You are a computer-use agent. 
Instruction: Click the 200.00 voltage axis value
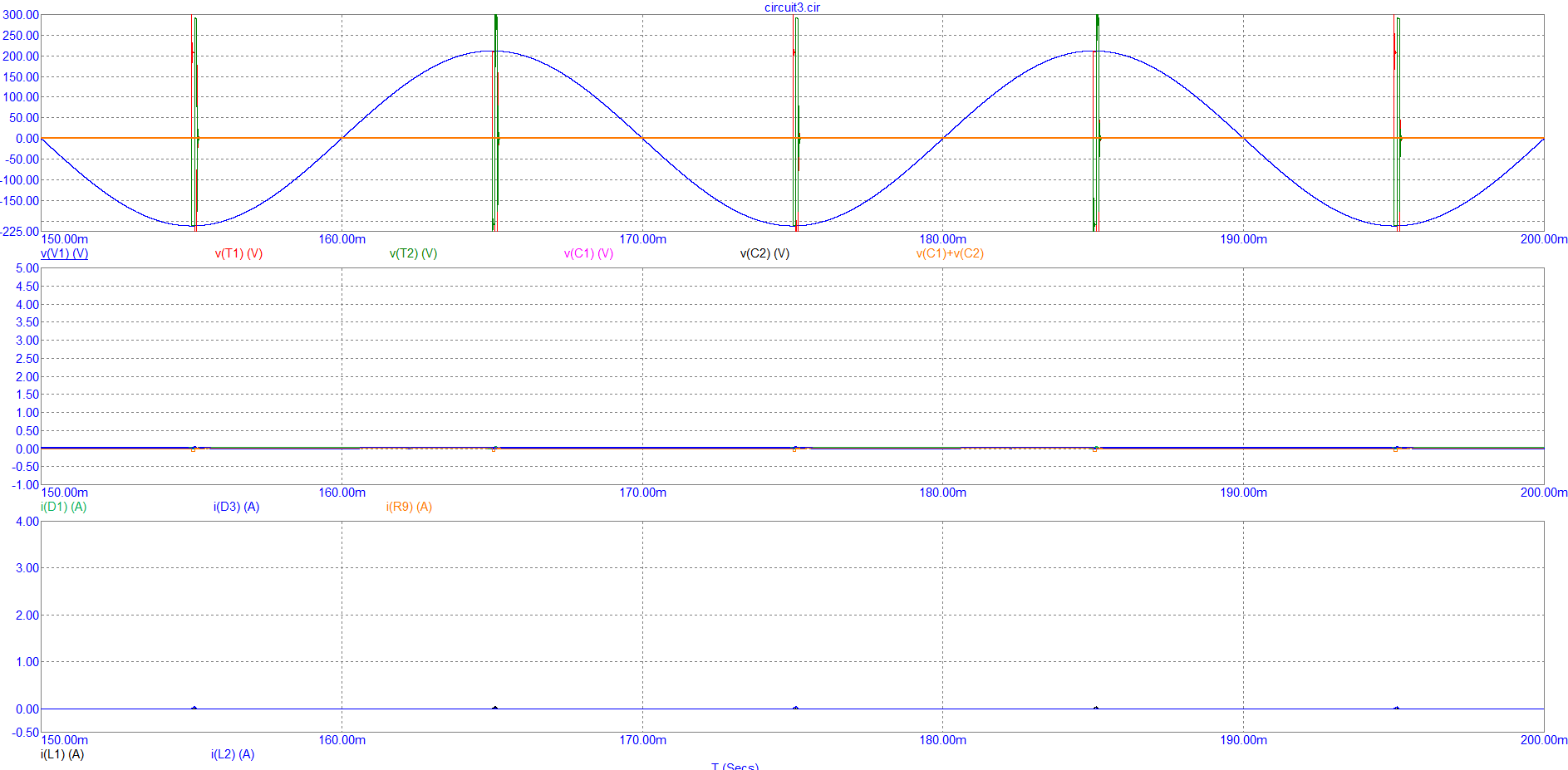pos(21,56)
